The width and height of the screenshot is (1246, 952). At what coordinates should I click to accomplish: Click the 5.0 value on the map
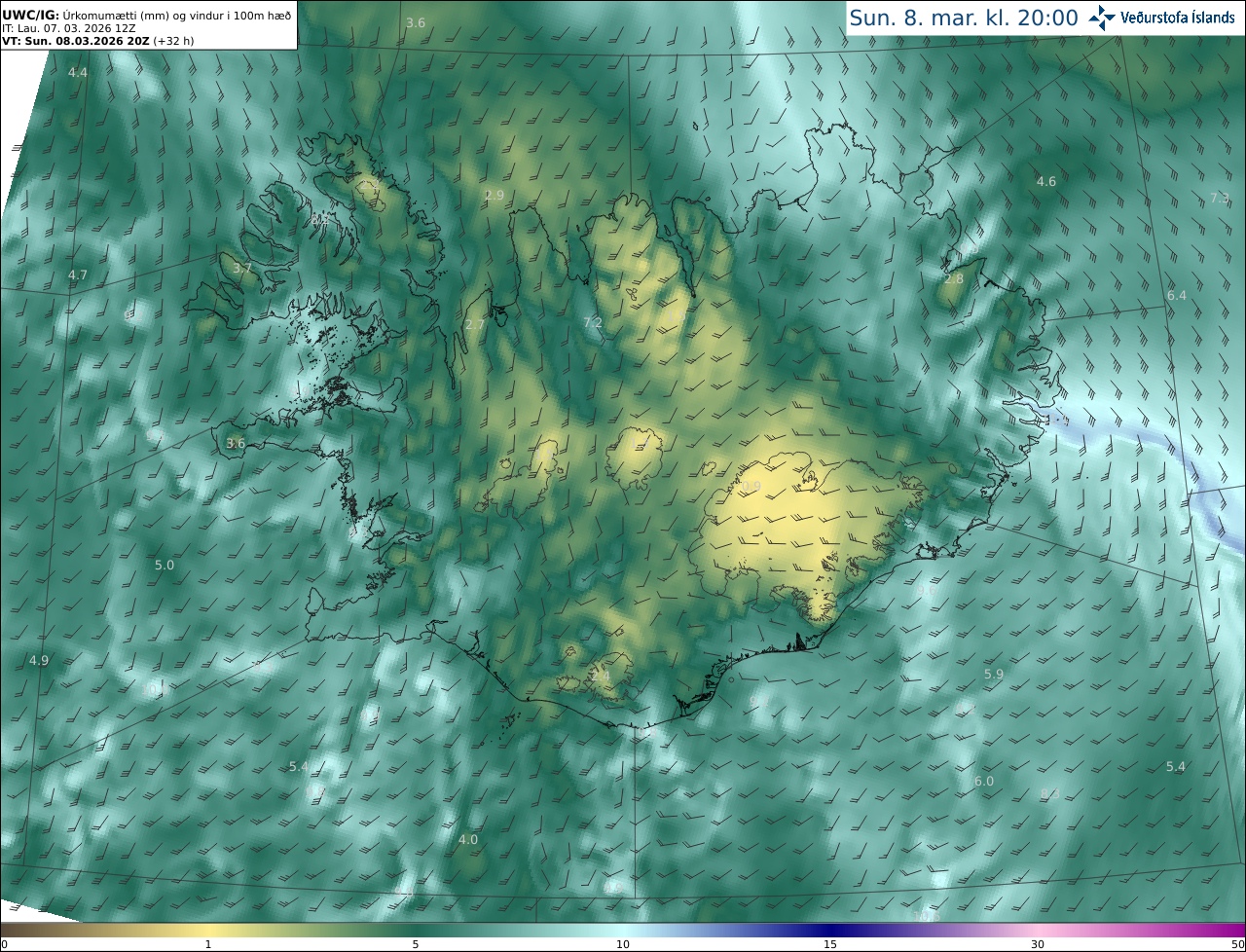(165, 565)
